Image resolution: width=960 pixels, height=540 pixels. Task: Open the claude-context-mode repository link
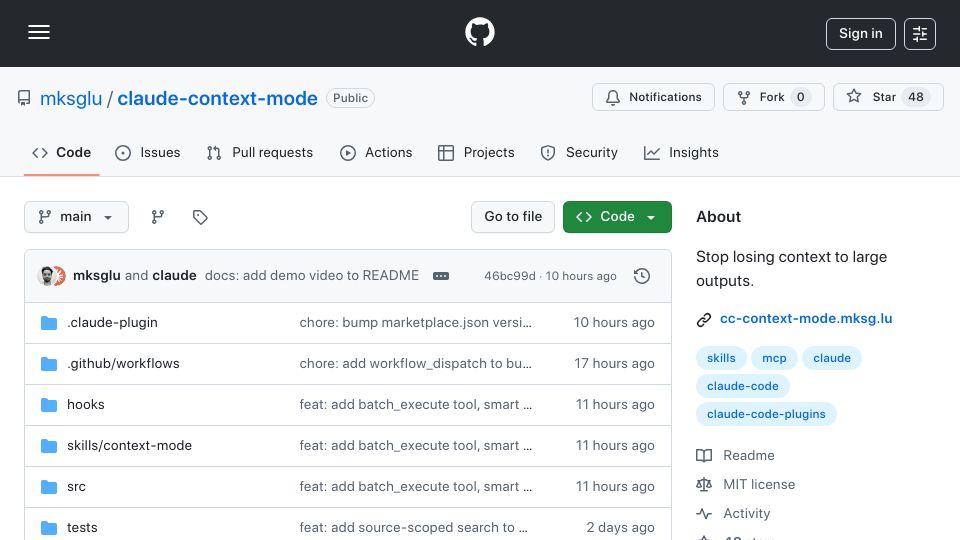click(x=217, y=98)
